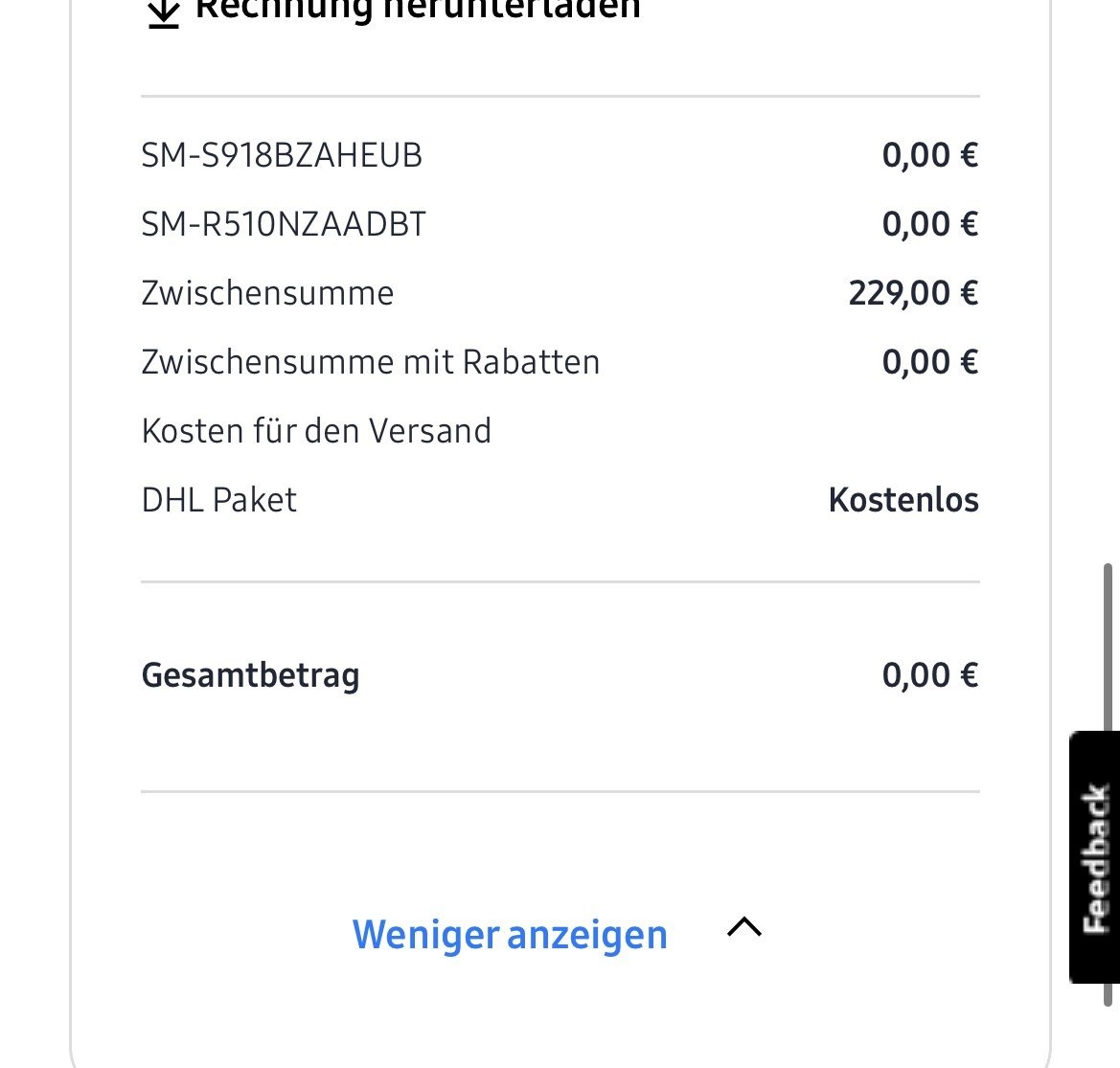Click the Kosten für den Versand heading
This screenshot has height=1068, width=1120.
(x=316, y=431)
